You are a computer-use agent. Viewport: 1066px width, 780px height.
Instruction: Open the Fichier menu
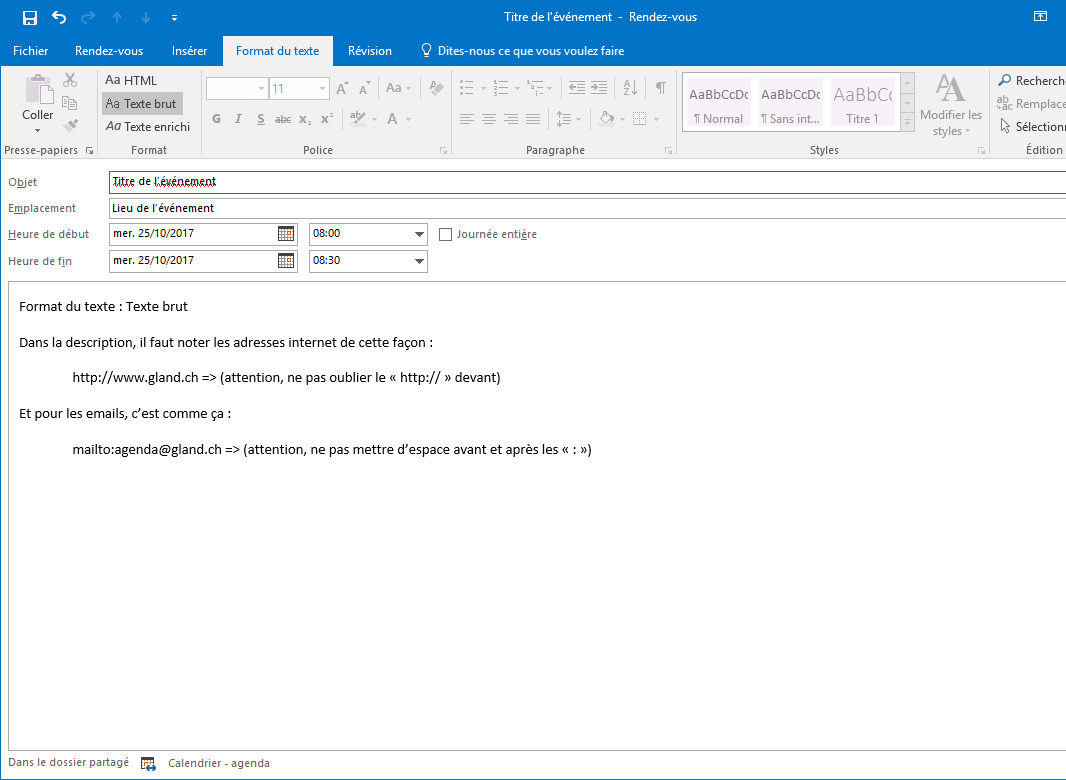tap(30, 51)
